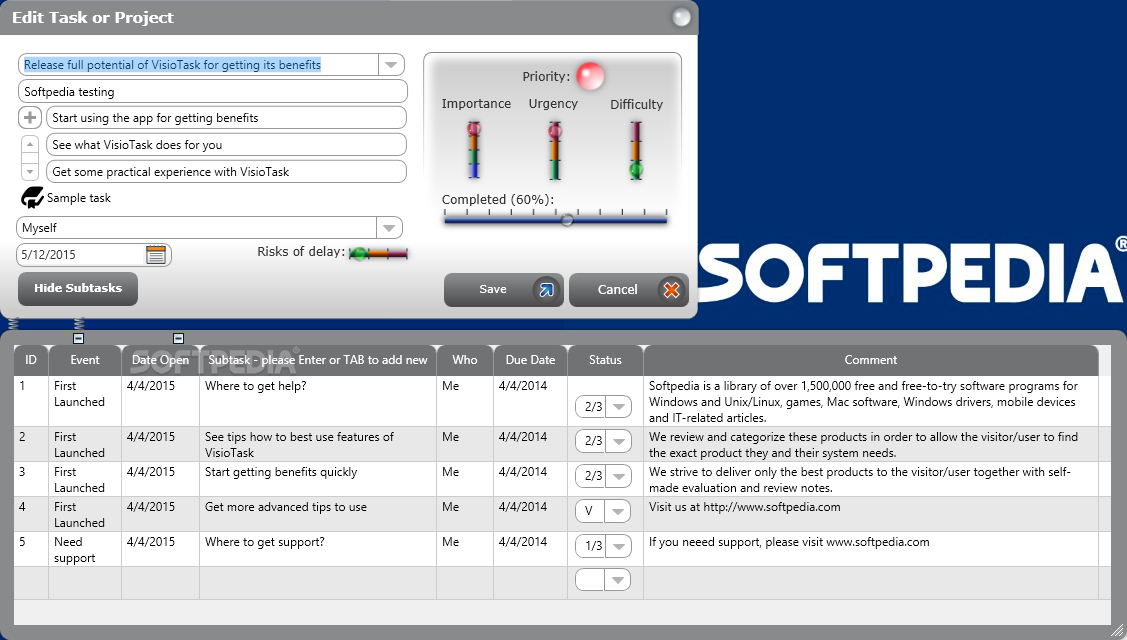Image resolution: width=1127 pixels, height=640 pixels.
Task: Click subtask 'Get more advanced tips to use'
Action: coord(286,507)
